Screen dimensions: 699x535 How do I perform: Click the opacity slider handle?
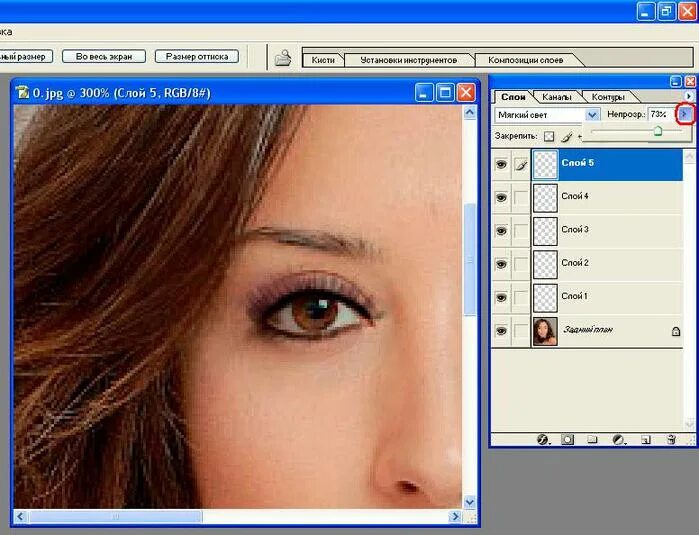[658, 131]
